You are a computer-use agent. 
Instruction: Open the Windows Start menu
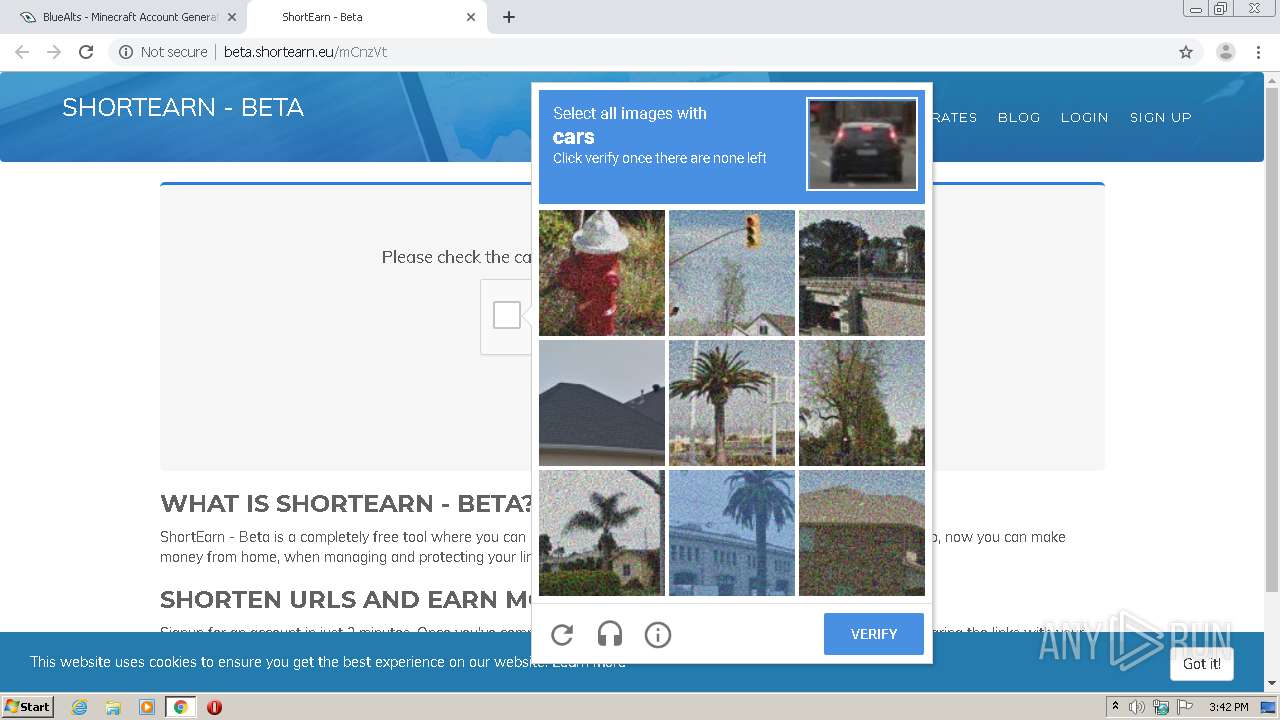point(28,706)
